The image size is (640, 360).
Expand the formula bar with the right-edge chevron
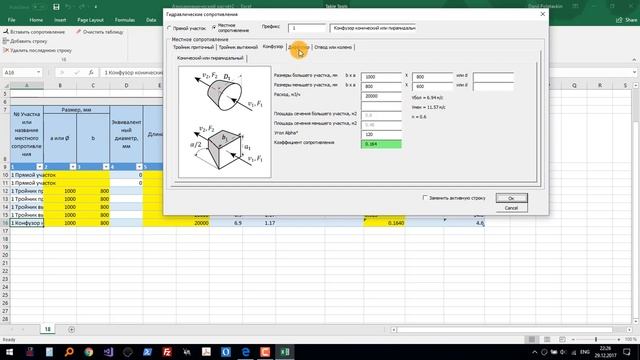[635, 72]
